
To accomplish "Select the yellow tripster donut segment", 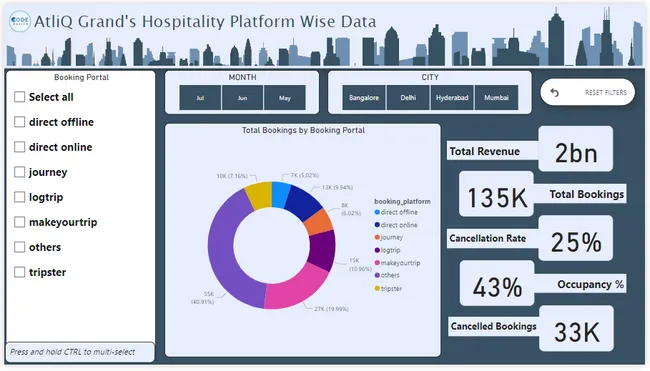I will pyautogui.click(x=259, y=195).
